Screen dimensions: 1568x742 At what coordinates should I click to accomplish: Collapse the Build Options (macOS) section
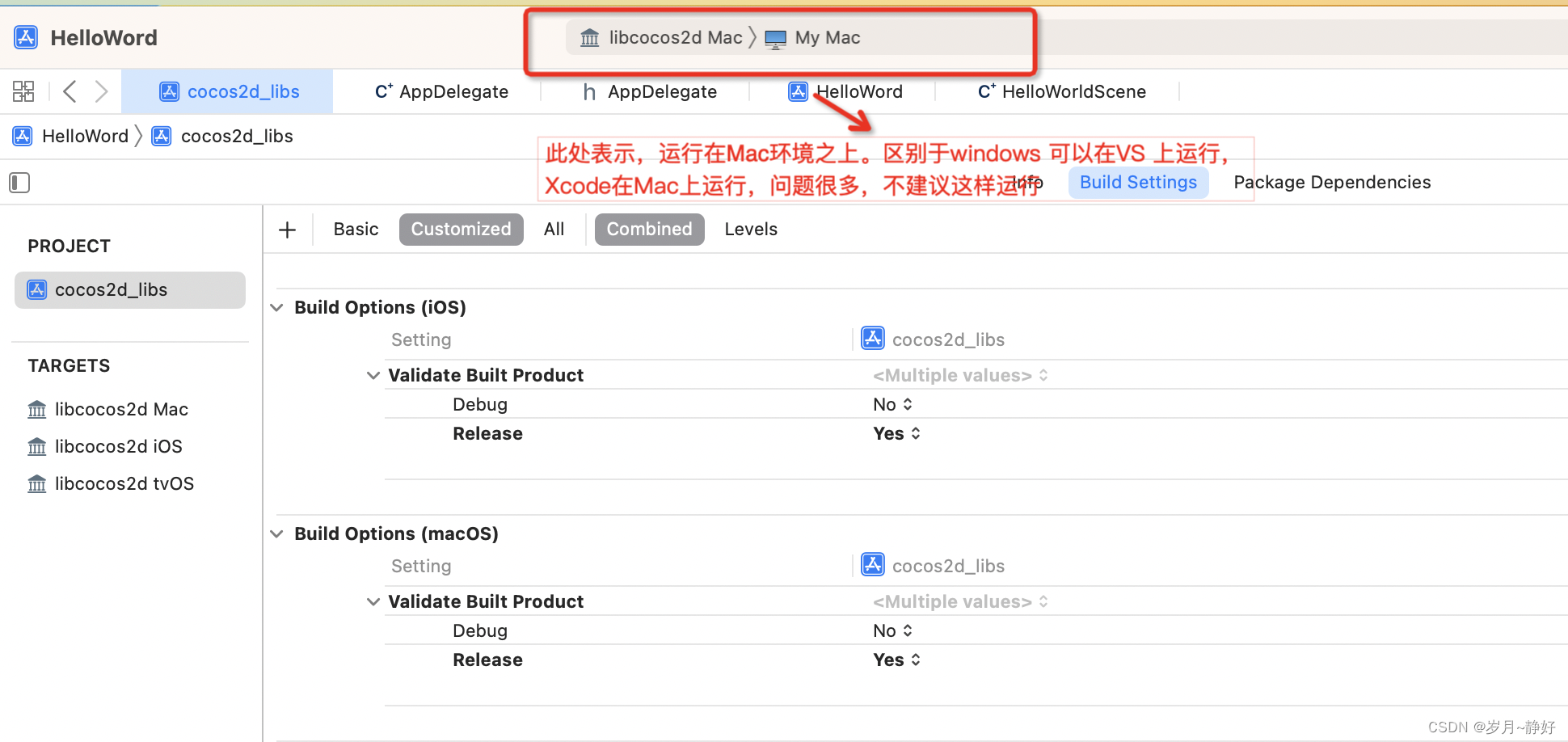(276, 533)
